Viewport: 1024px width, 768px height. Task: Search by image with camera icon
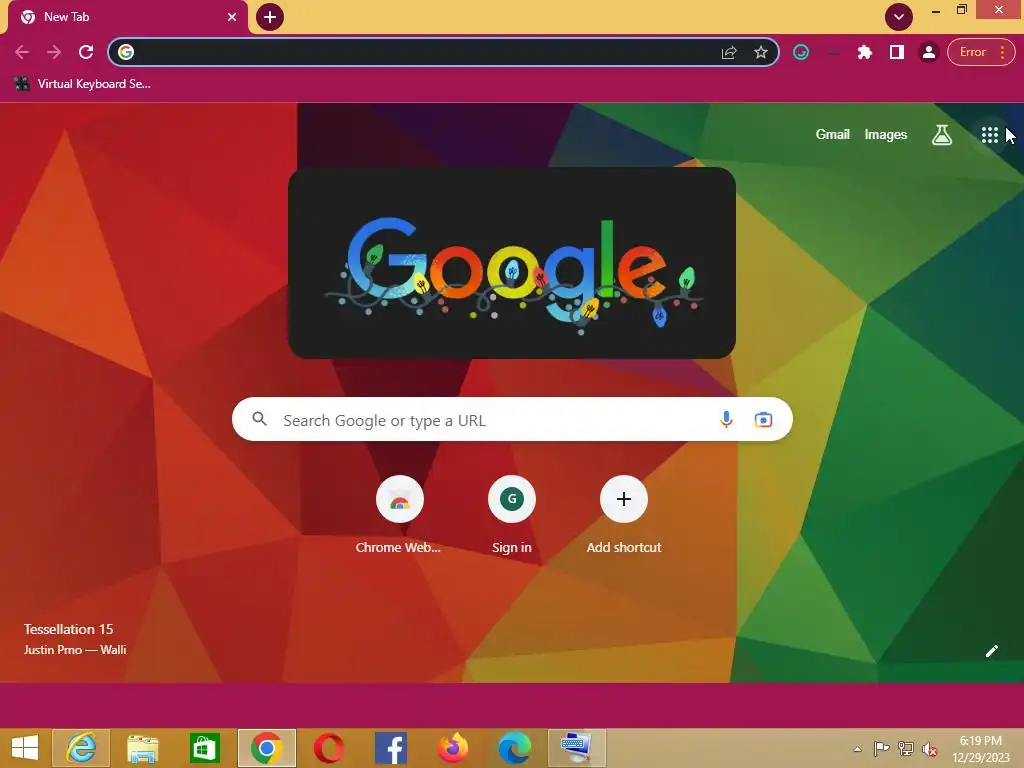[x=763, y=419]
